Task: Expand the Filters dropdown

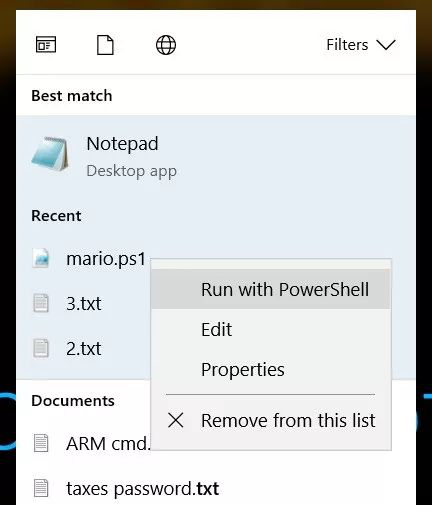Action: (x=361, y=45)
